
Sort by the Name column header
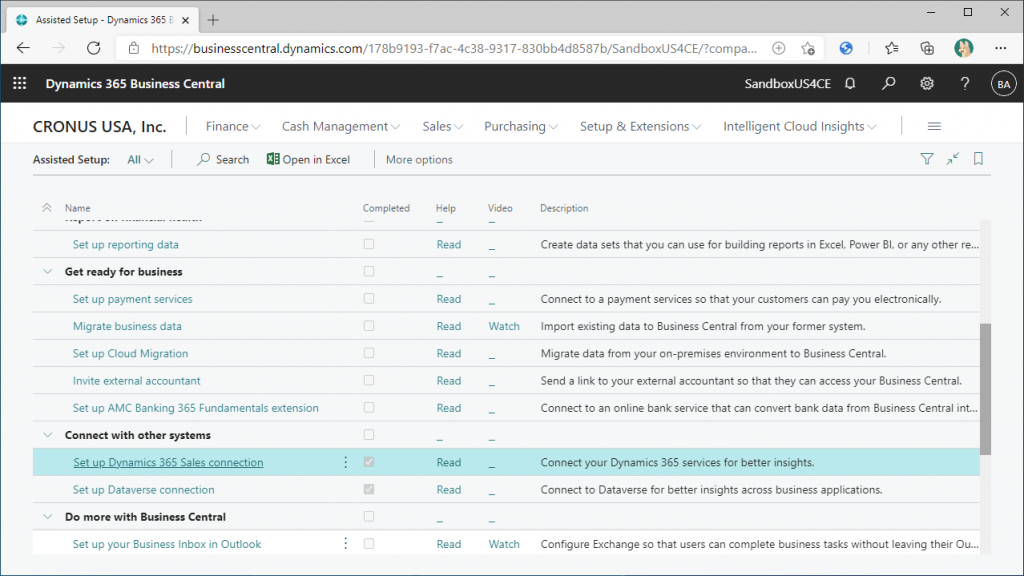tap(78, 208)
